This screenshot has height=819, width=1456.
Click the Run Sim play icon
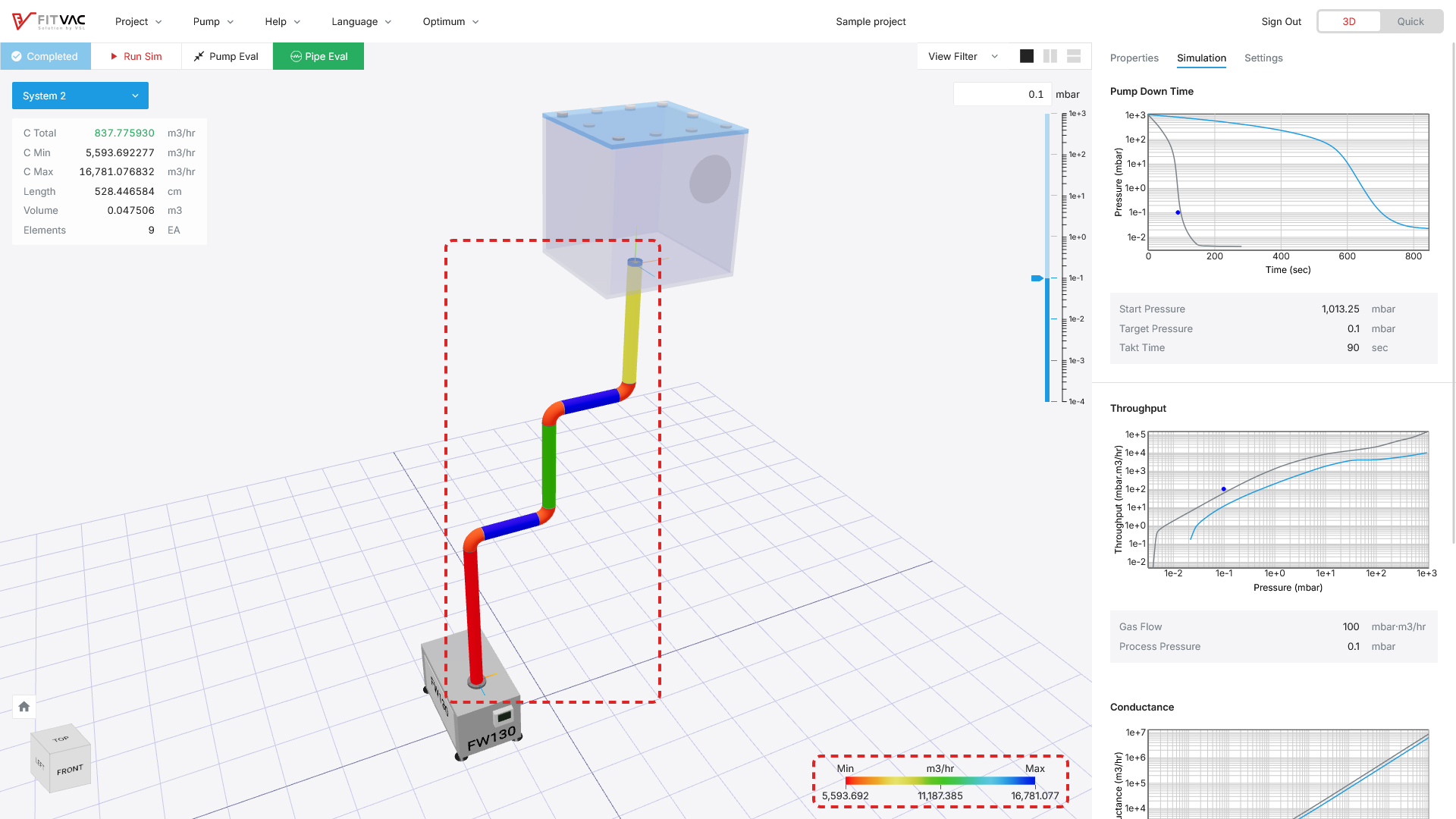114,56
